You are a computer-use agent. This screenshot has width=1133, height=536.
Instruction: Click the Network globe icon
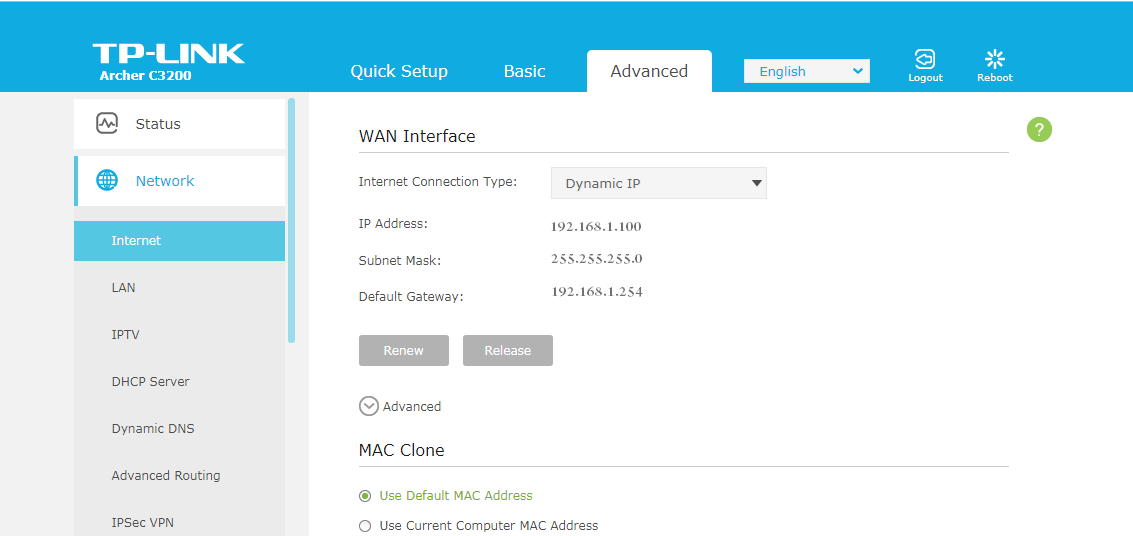(x=107, y=181)
